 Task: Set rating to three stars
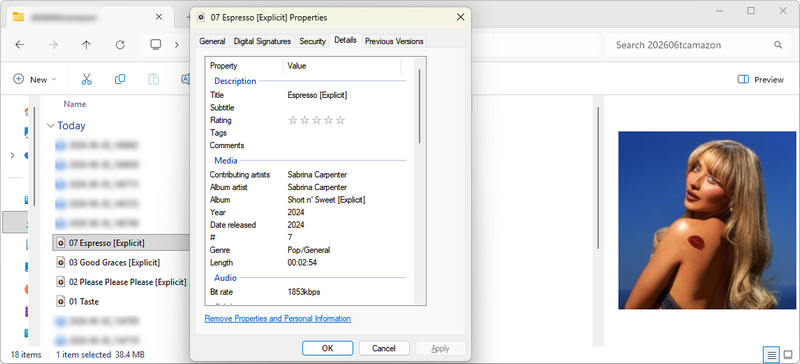316,120
